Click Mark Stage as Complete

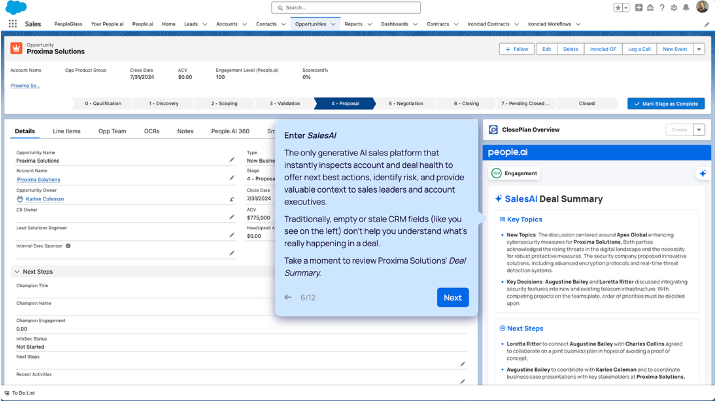[x=666, y=104]
